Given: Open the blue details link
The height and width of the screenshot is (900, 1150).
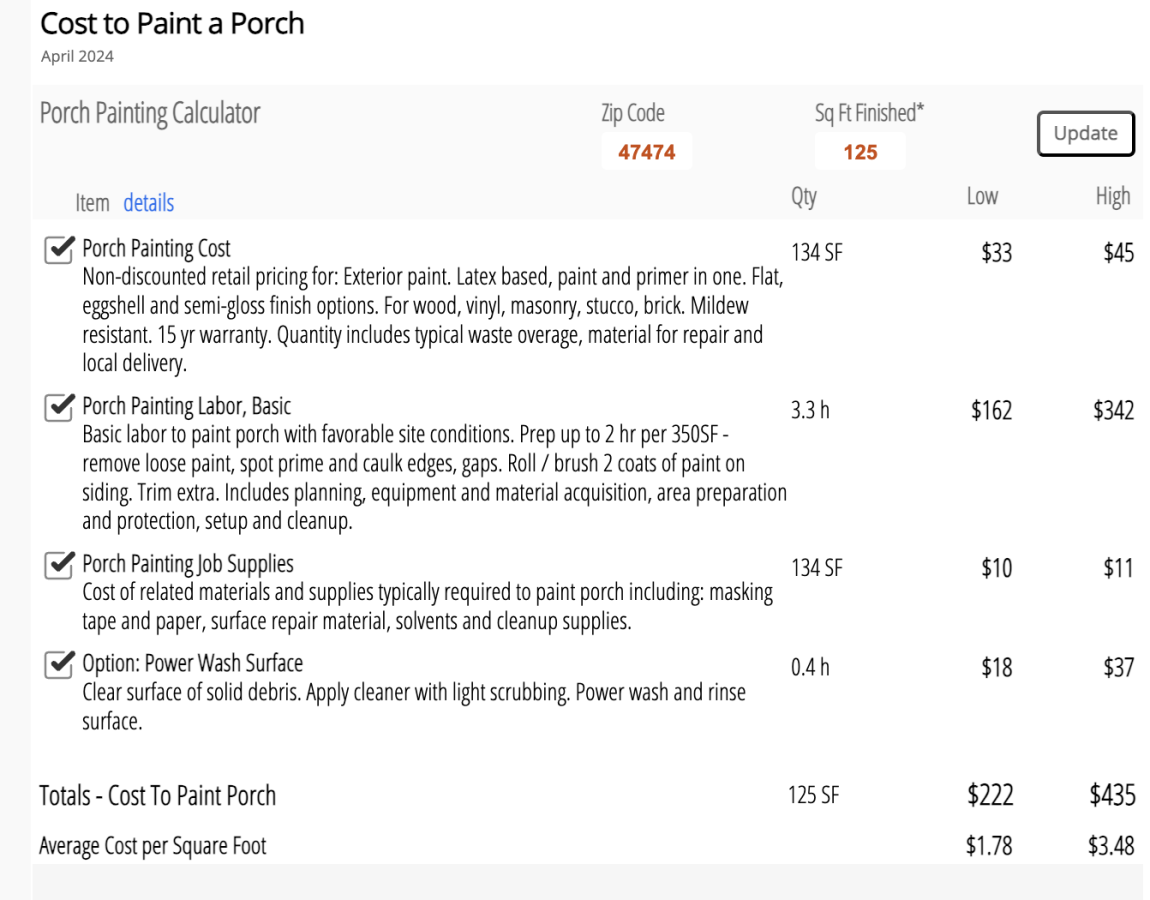Looking at the screenshot, I should click(148, 203).
